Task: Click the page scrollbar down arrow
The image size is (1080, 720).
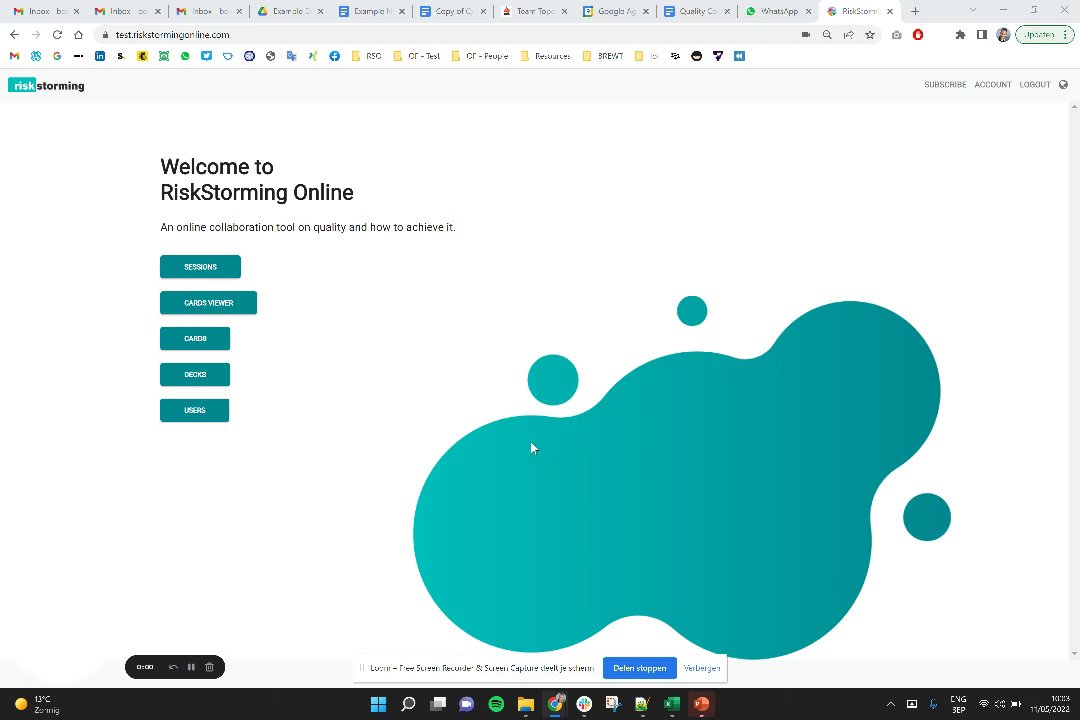Action: click(1074, 653)
